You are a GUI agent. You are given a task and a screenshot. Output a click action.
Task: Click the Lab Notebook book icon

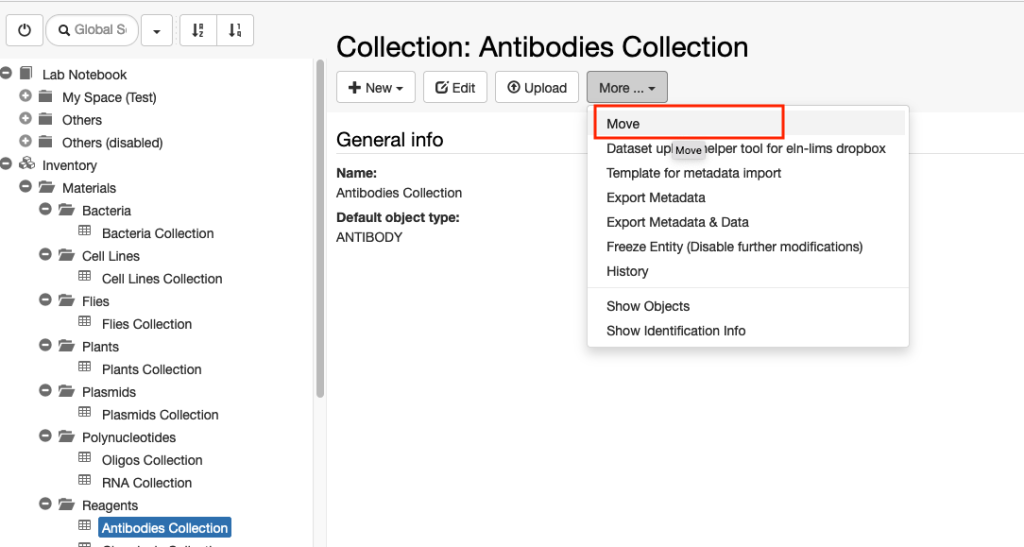[x=26, y=73]
